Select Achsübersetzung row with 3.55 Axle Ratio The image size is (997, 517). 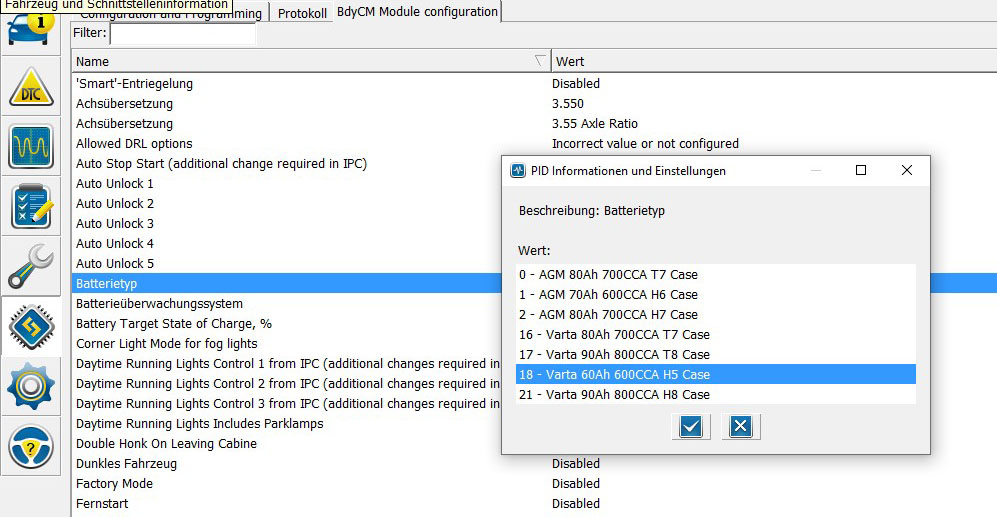tap(534, 123)
